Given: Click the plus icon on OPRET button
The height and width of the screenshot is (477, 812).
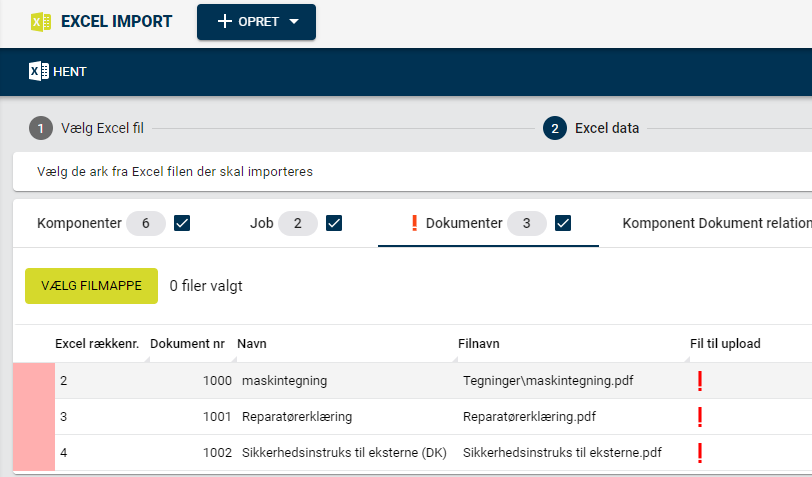Looking at the screenshot, I should tap(224, 22).
